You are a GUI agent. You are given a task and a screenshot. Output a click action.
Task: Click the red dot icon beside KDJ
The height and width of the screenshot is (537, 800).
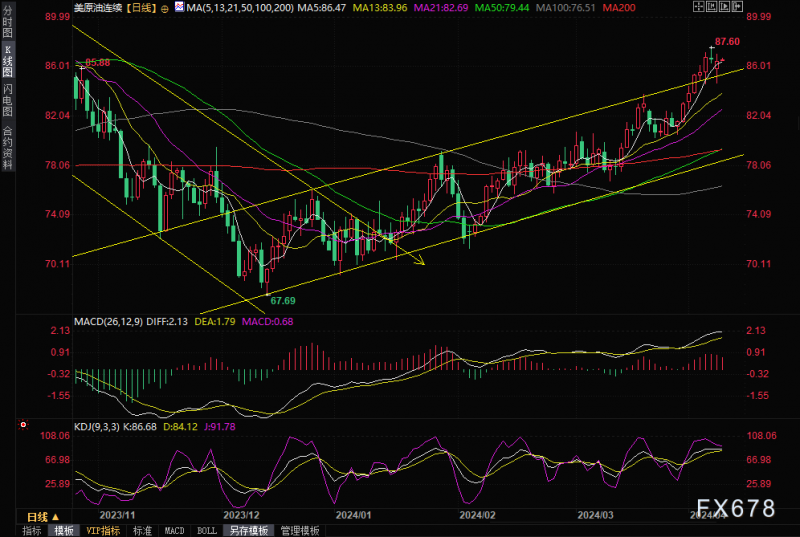tap(23, 424)
